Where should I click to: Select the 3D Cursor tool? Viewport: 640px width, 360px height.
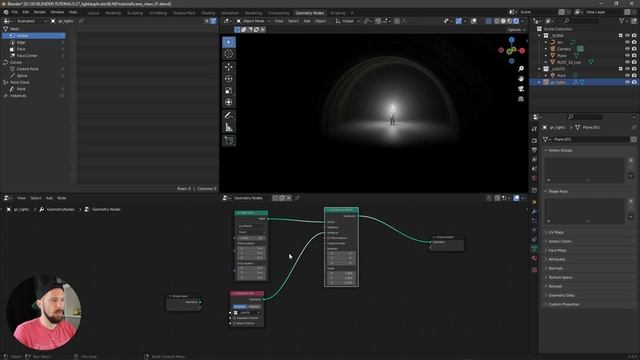[229, 53]
